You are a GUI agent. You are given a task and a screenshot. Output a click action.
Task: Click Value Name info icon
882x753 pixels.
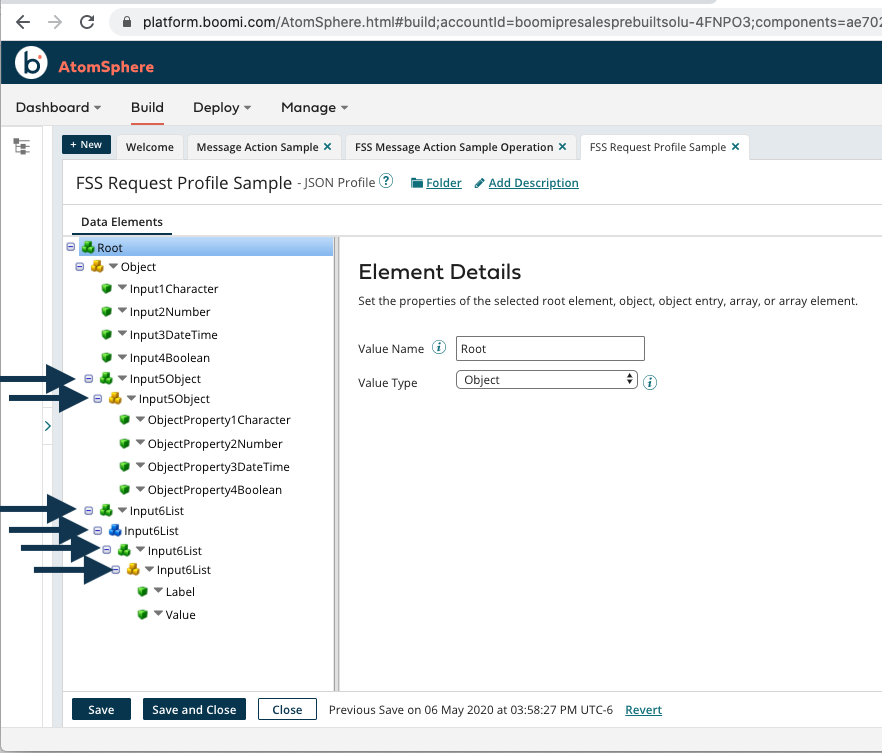point(439,348)
